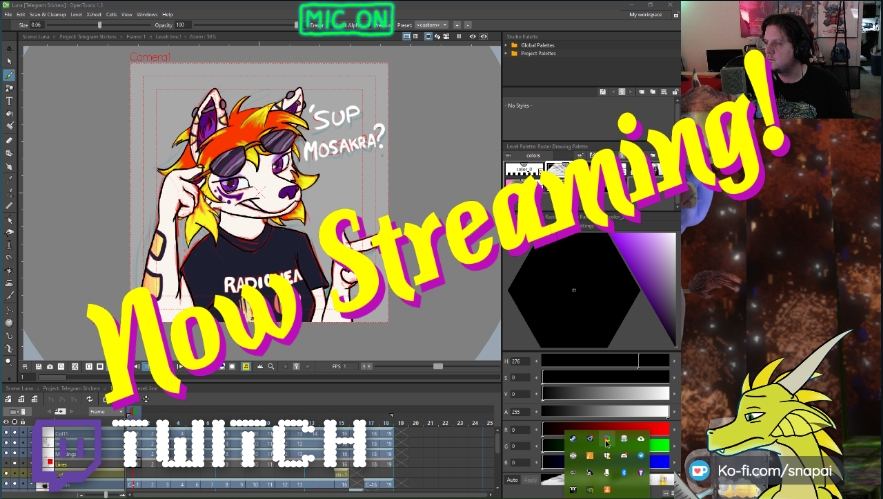
Task: Open the Scan & Cleanup menu
Action: point(48,14)
